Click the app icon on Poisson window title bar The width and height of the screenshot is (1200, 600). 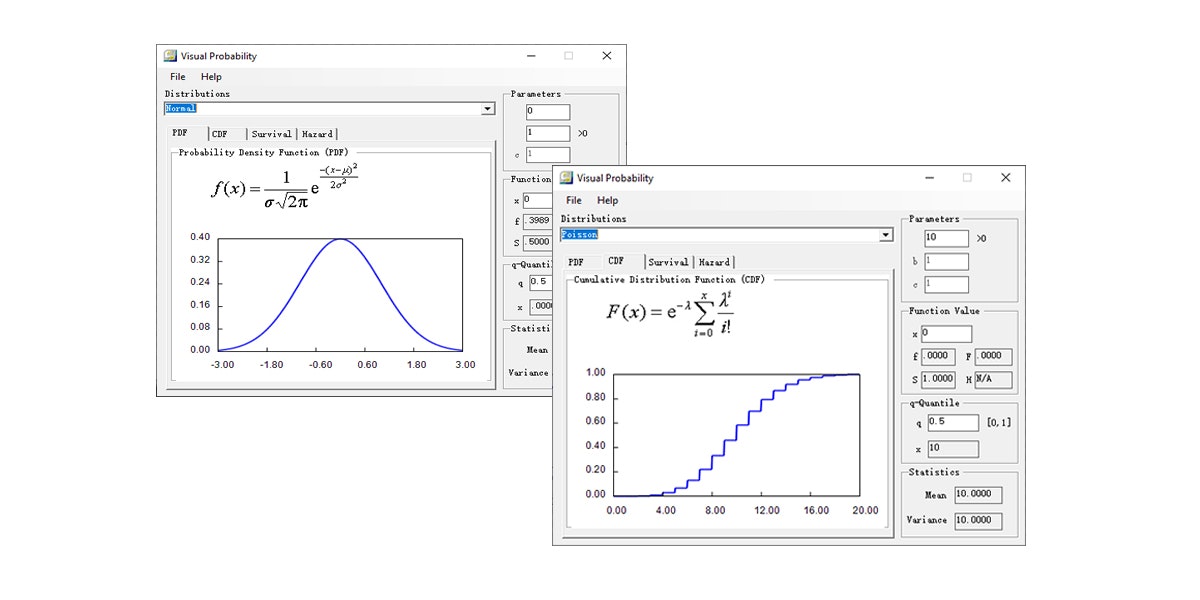tap(566, 177)
